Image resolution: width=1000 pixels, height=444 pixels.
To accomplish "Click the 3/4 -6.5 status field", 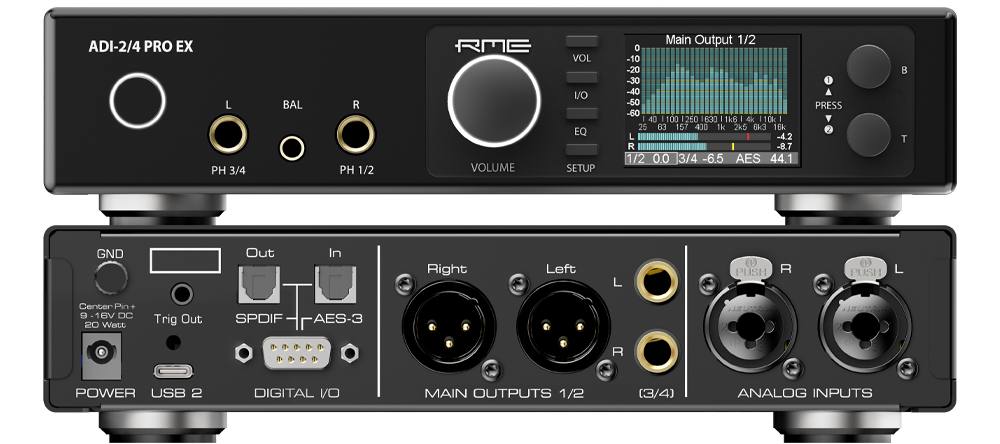I will point(700,158).
